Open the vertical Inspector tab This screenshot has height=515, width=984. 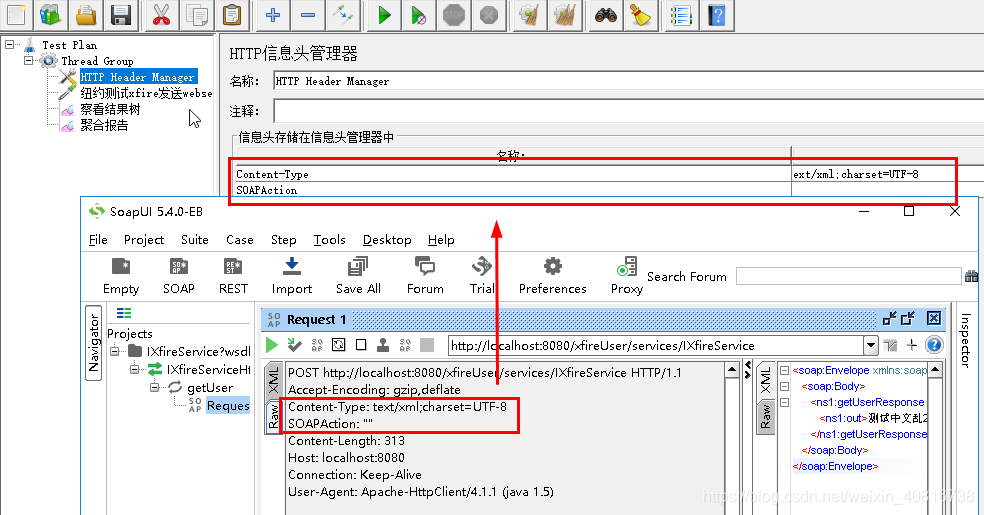tap(966, 340)
